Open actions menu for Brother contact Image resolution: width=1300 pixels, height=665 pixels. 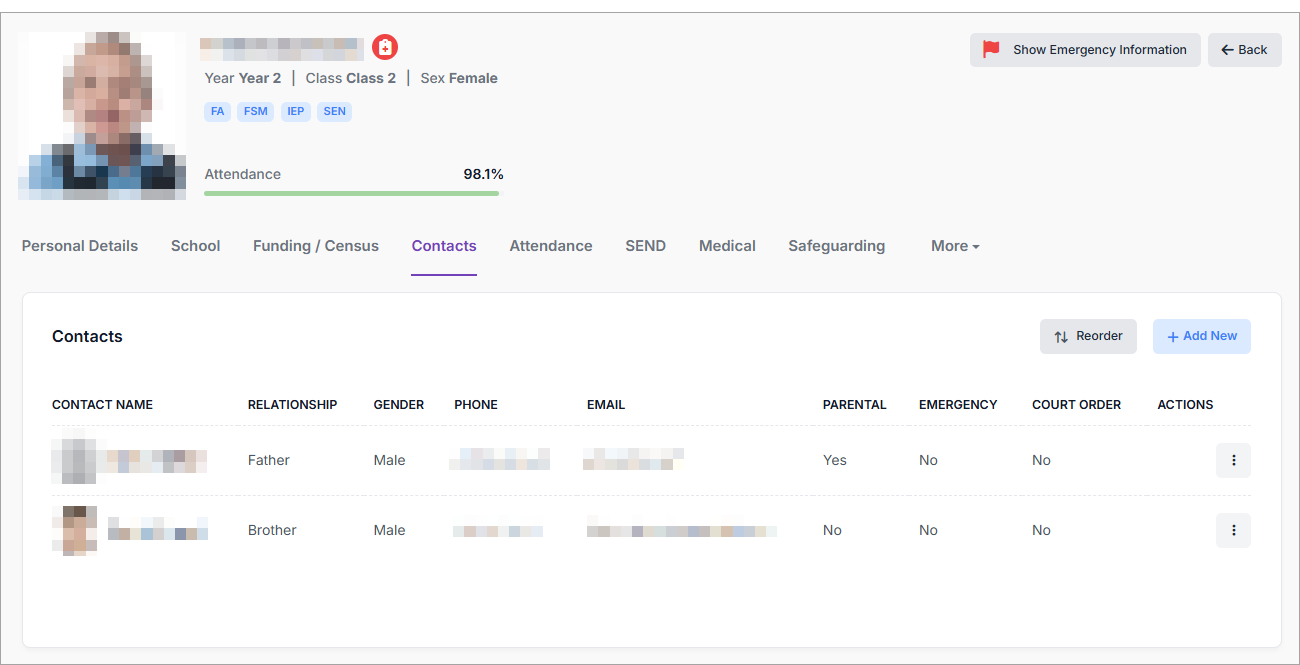click(x=1233, y=530)
